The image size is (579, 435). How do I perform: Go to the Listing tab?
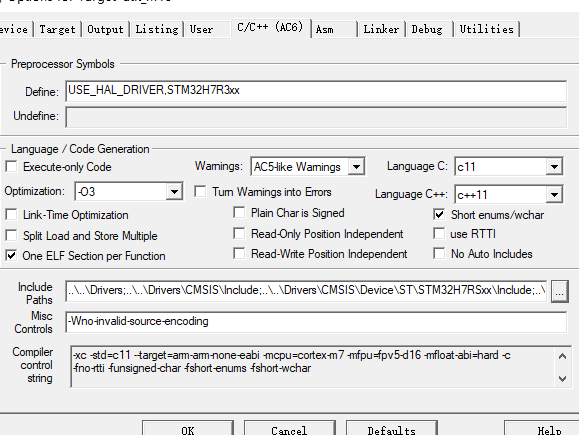pos(157,29)
